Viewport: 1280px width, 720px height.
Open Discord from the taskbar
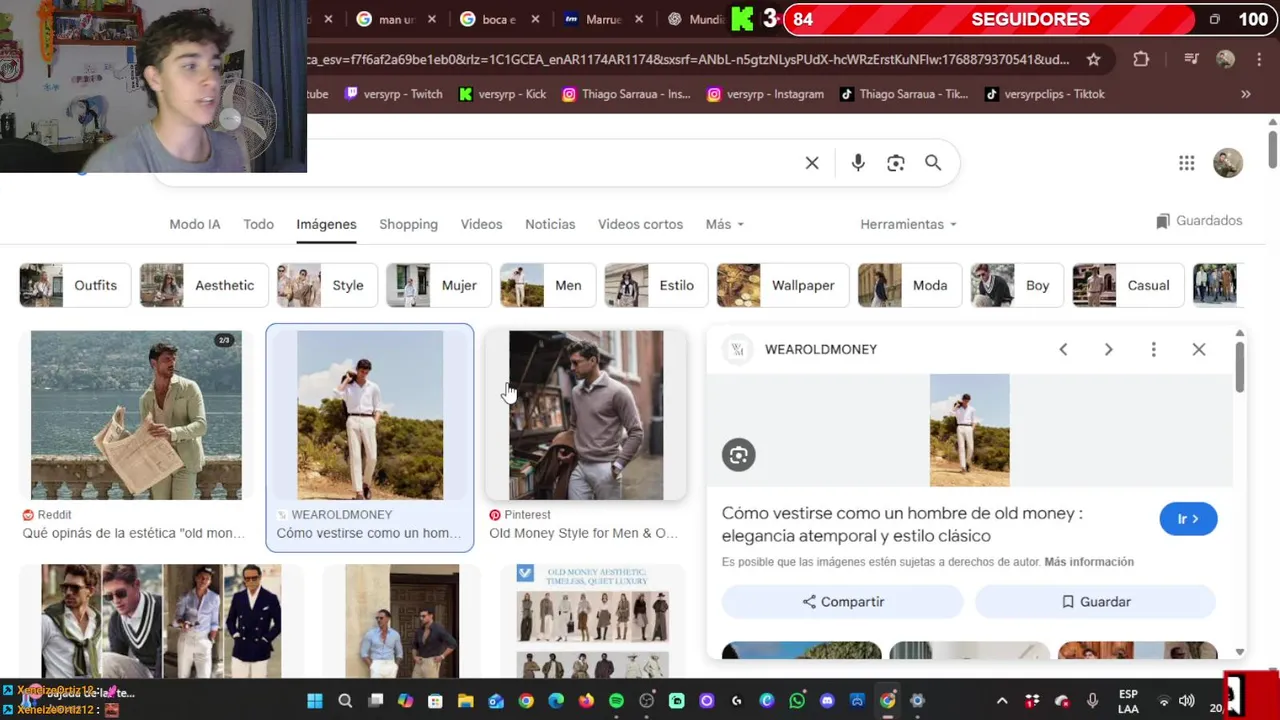click(827, 701)
